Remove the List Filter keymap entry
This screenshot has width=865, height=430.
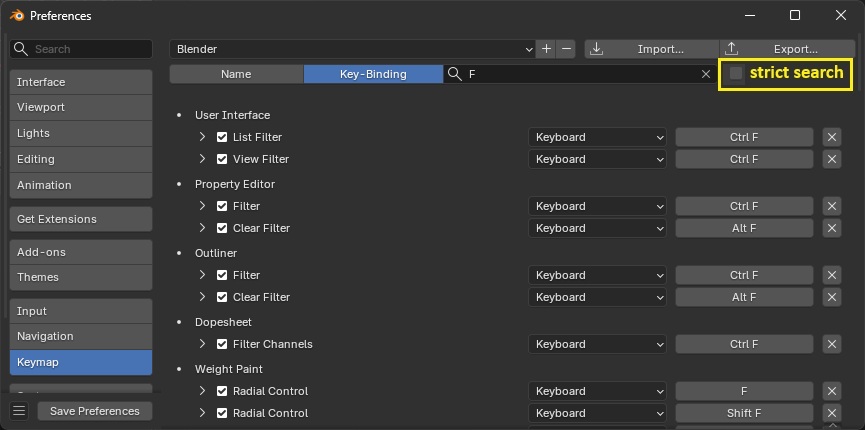[x=832, y=137]
